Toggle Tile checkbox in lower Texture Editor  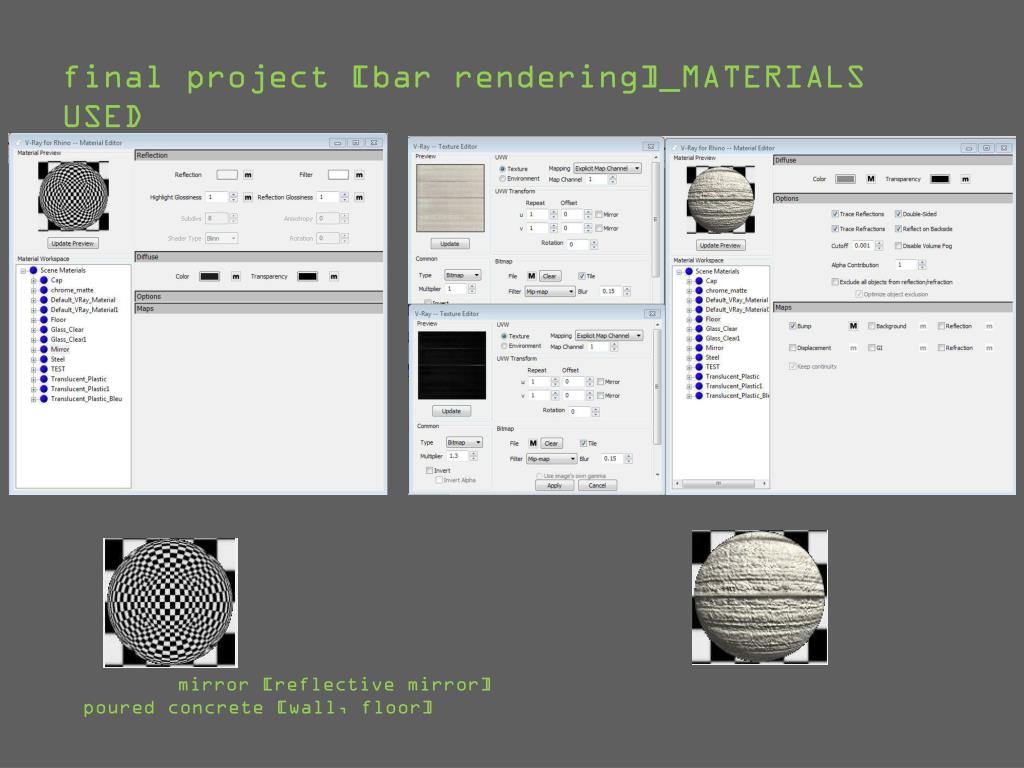click(x=583, y=443)
